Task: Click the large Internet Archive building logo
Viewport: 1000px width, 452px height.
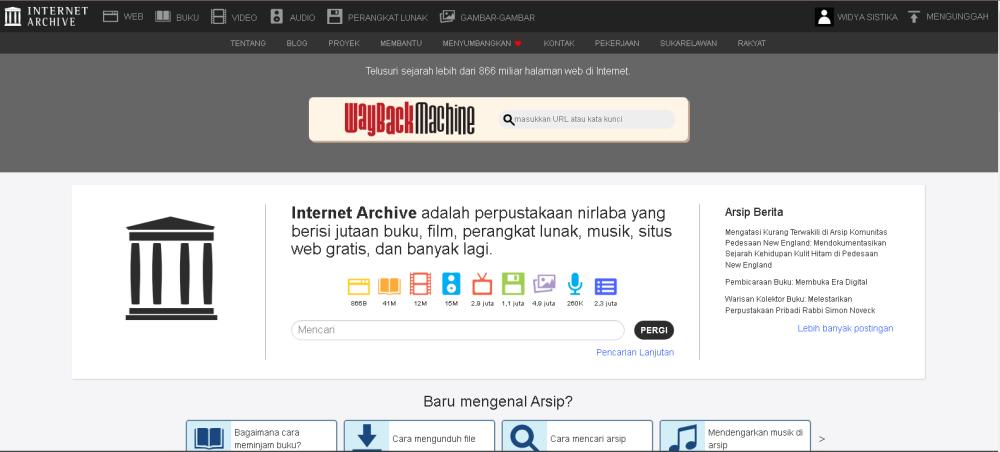Action: click(172, 268)
